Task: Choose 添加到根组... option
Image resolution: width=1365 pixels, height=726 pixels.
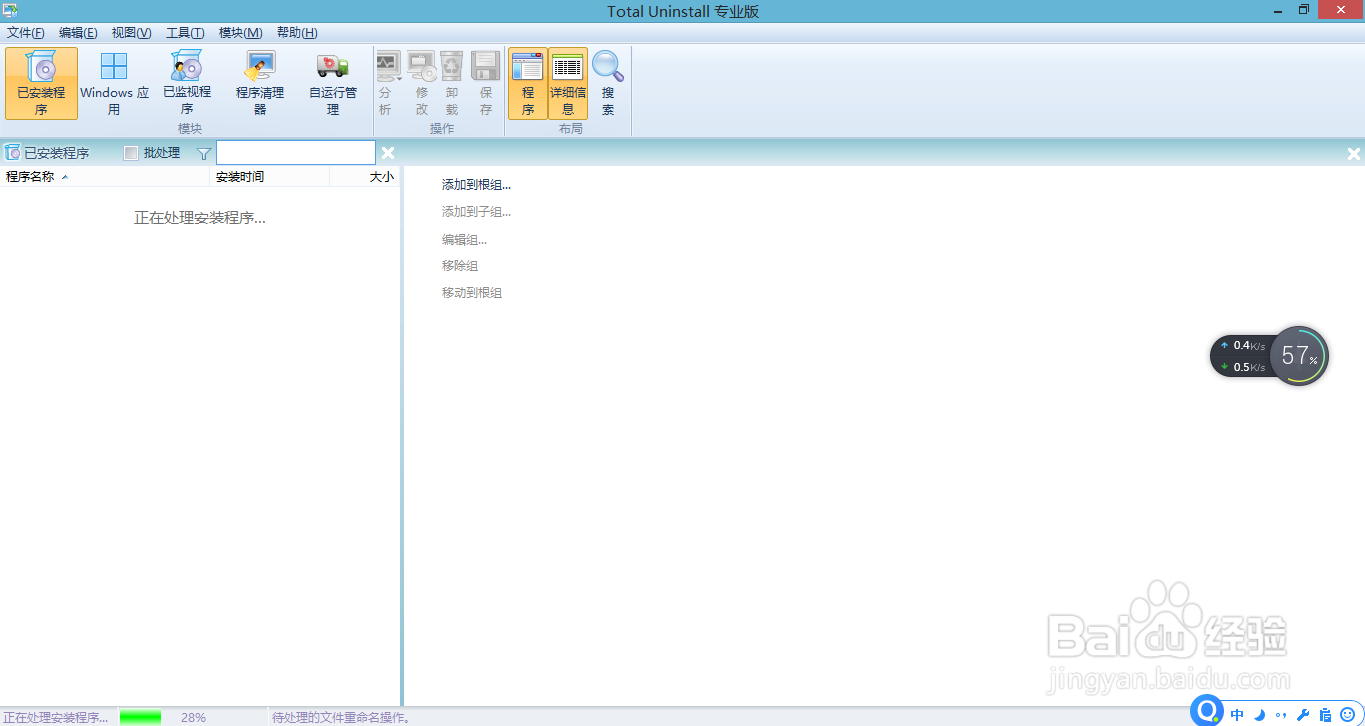Action: [477, 185]
